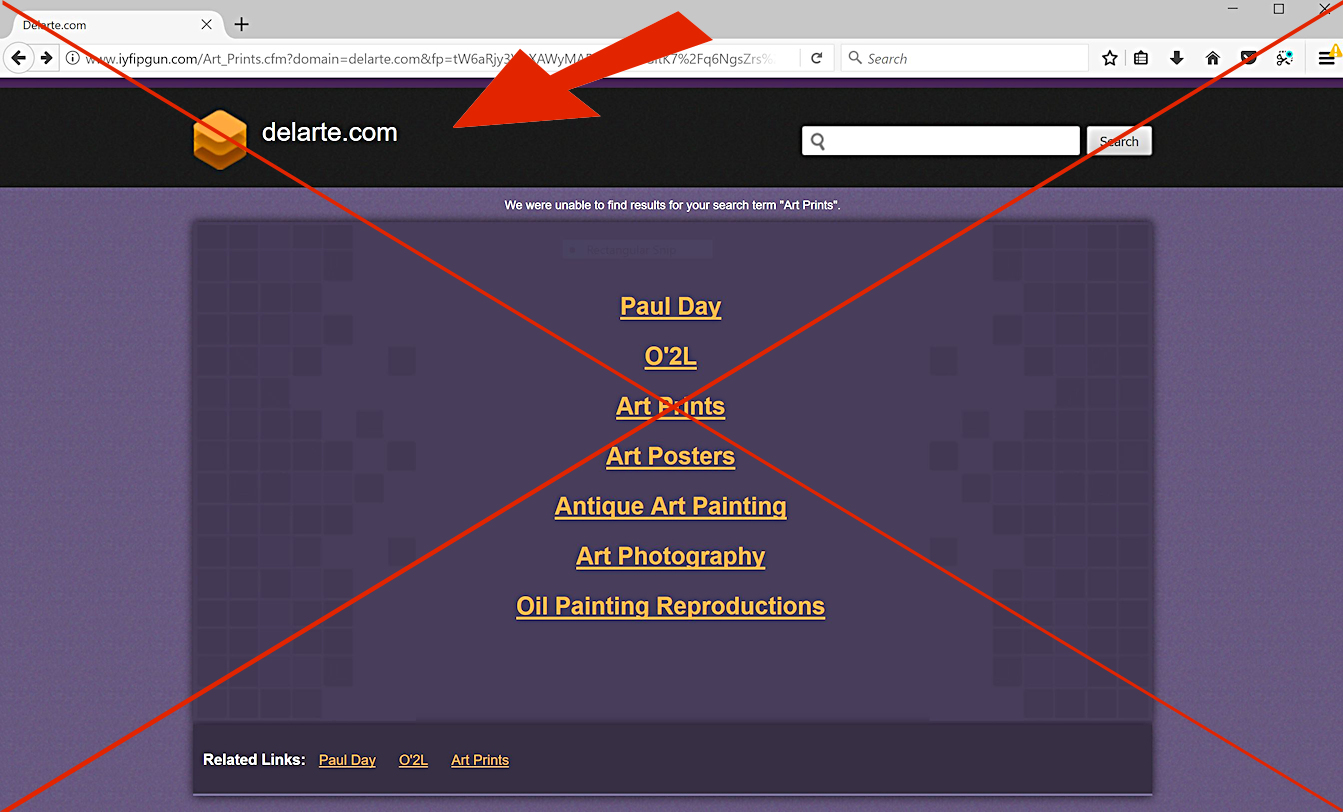Open the Art Prints main link
Viewport: 1343px width, 812px height.
(x=670, y=406)
